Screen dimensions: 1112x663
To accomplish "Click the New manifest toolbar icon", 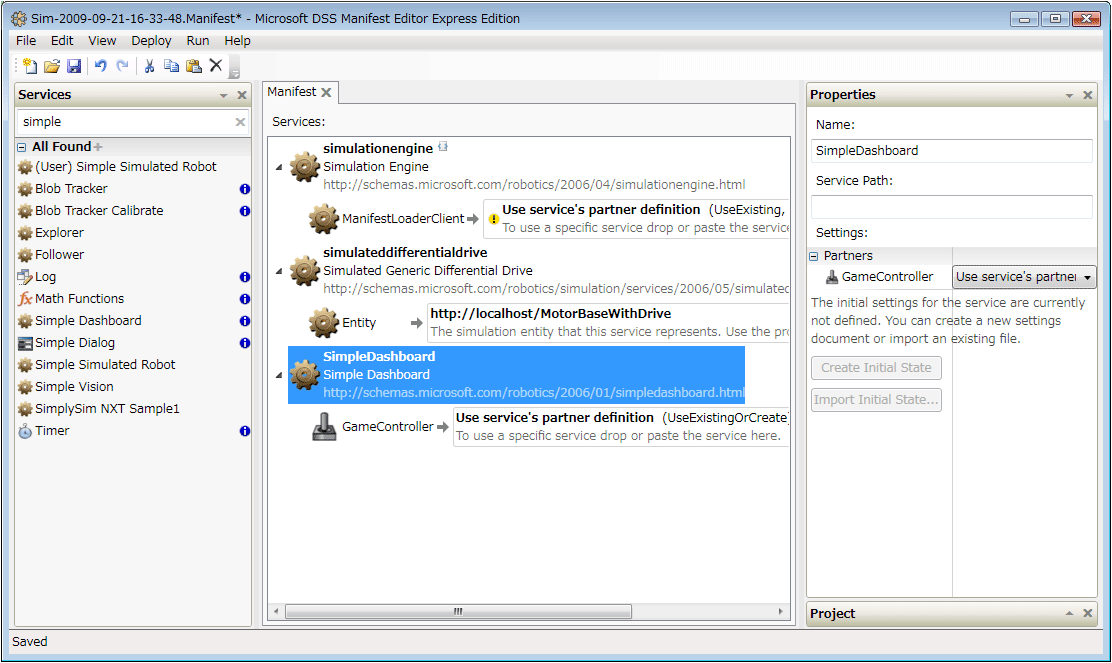I will coord(30,66).
